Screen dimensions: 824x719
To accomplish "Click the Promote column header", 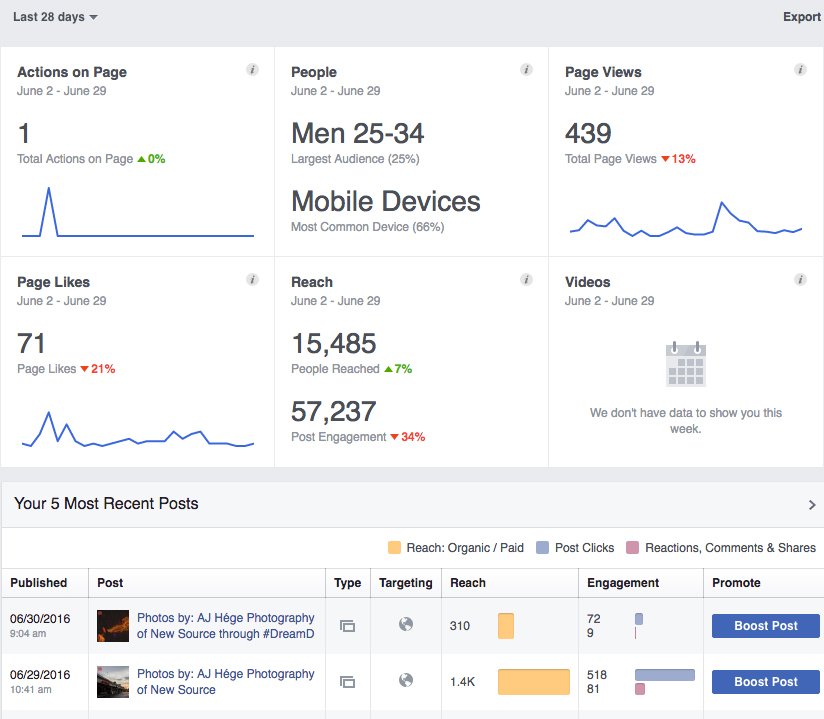I will (736, 582).
